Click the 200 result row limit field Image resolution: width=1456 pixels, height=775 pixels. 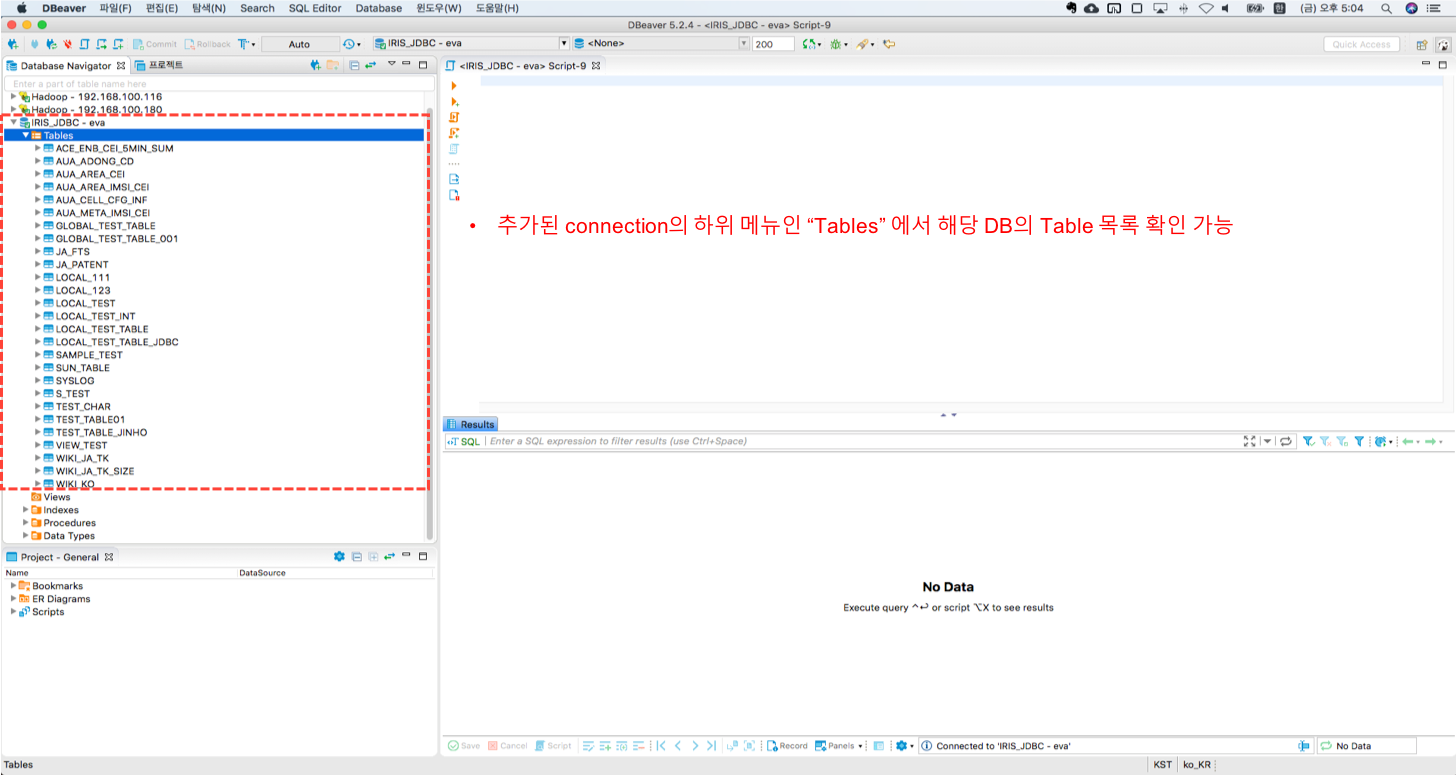(x=773, y=44)
